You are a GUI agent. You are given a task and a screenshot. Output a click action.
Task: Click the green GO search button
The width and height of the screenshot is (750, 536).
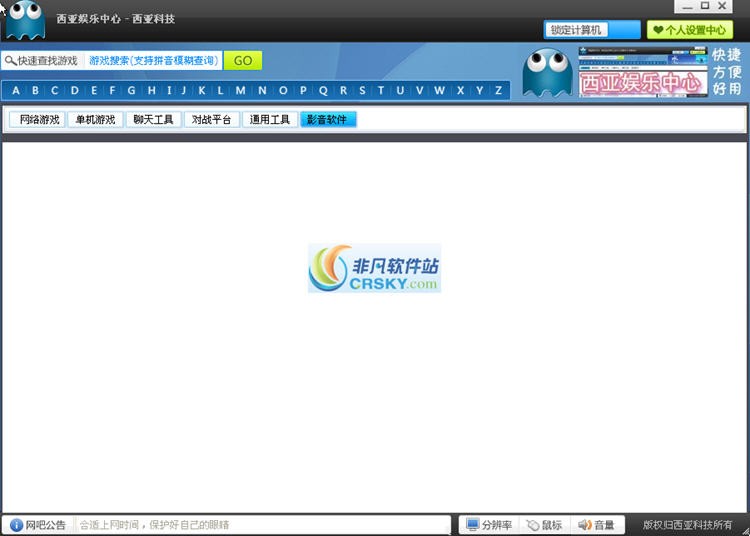pos(243,61)
